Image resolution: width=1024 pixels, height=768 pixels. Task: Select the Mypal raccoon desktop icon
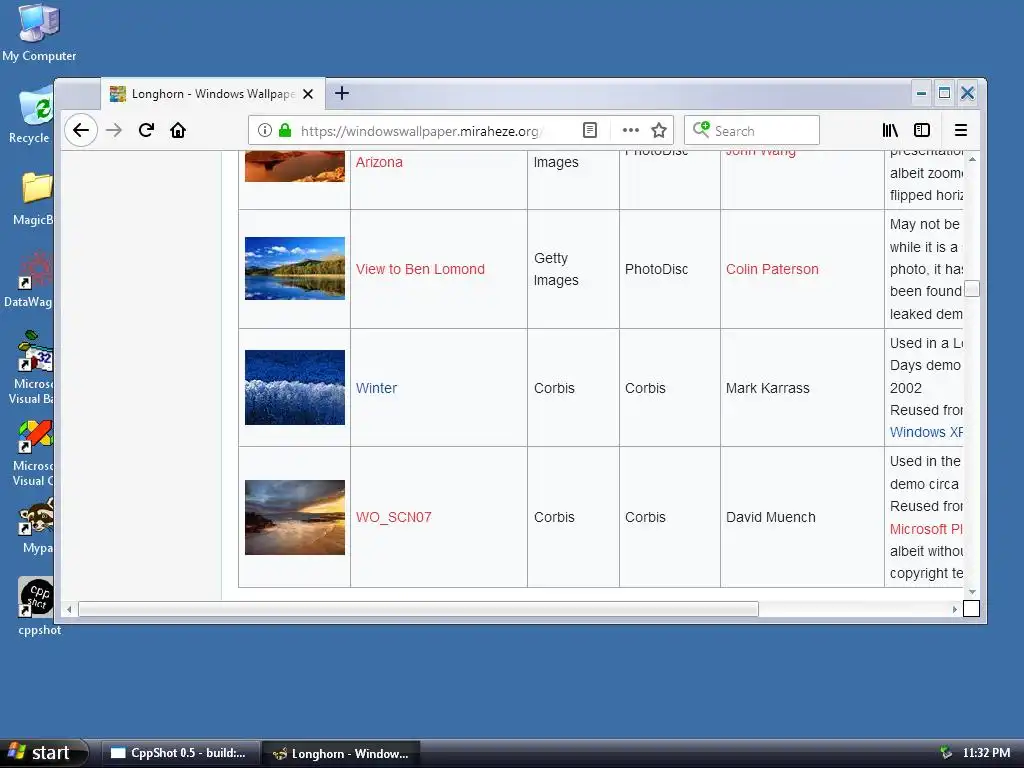coord(37,525)
